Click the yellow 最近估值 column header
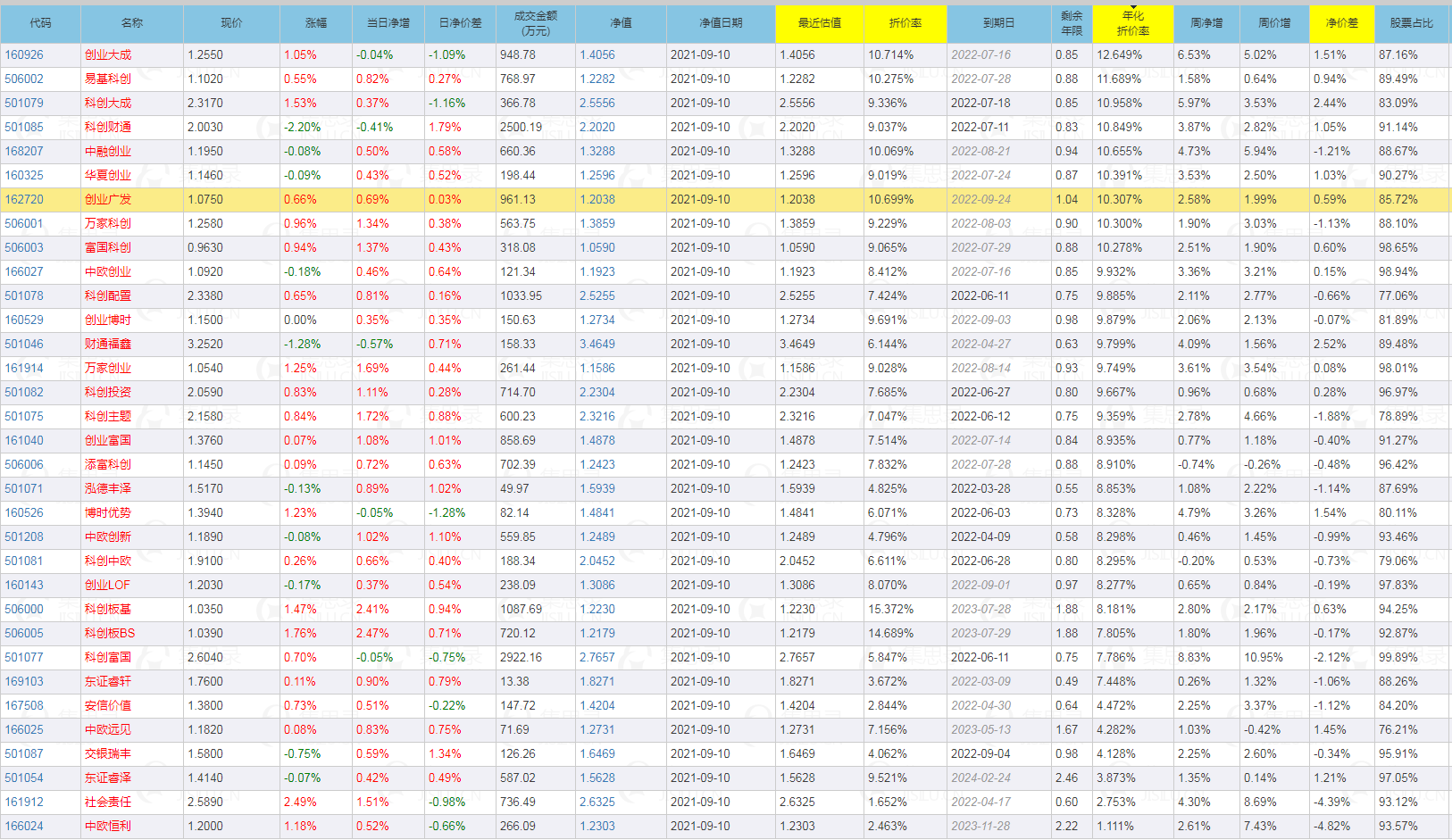Viewport: 1452px width, 840px height. tap(819, 23)
